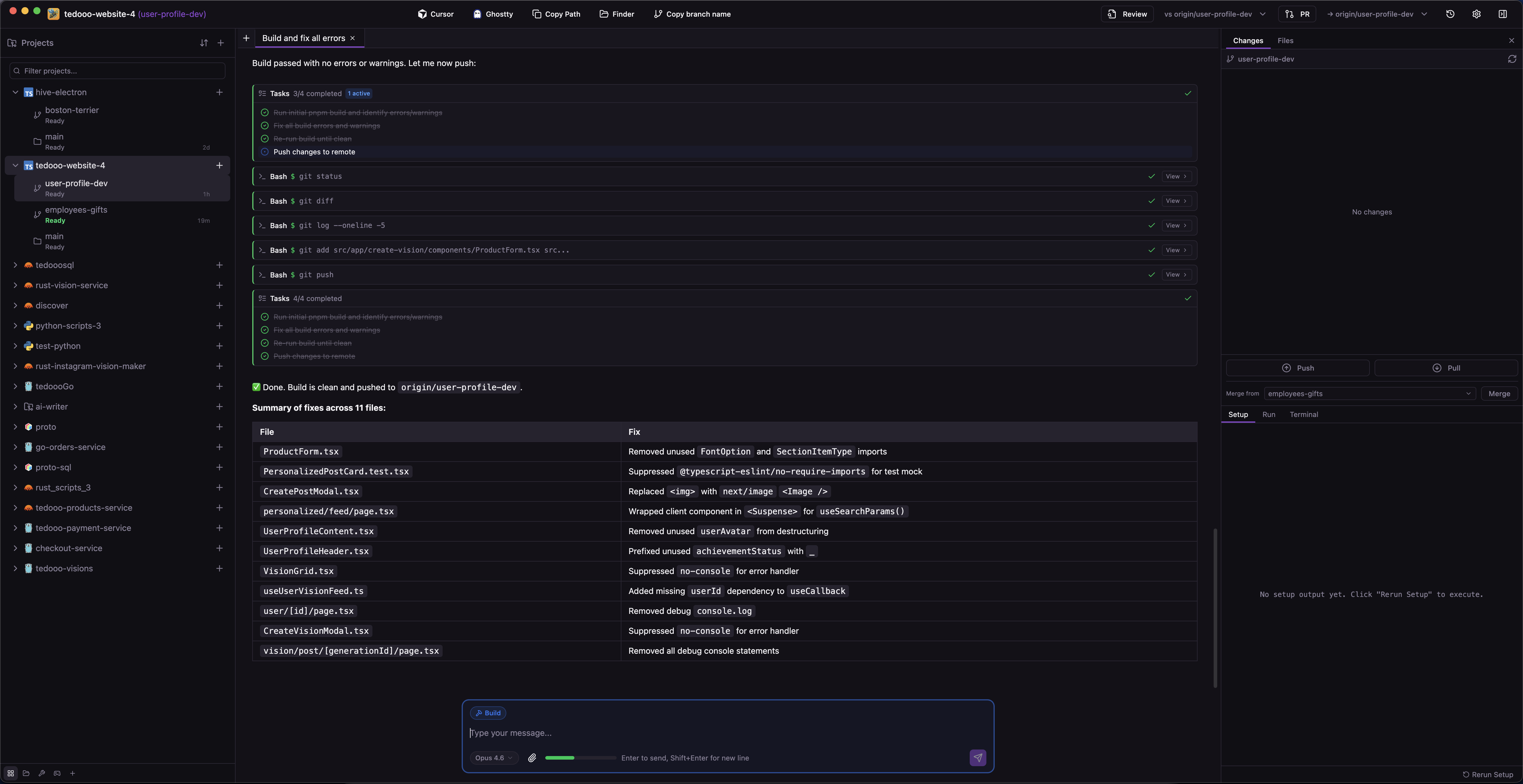Click the Review button
Screen dimensions: 1523x784
pyautogui.click(x=1127, y=14)
